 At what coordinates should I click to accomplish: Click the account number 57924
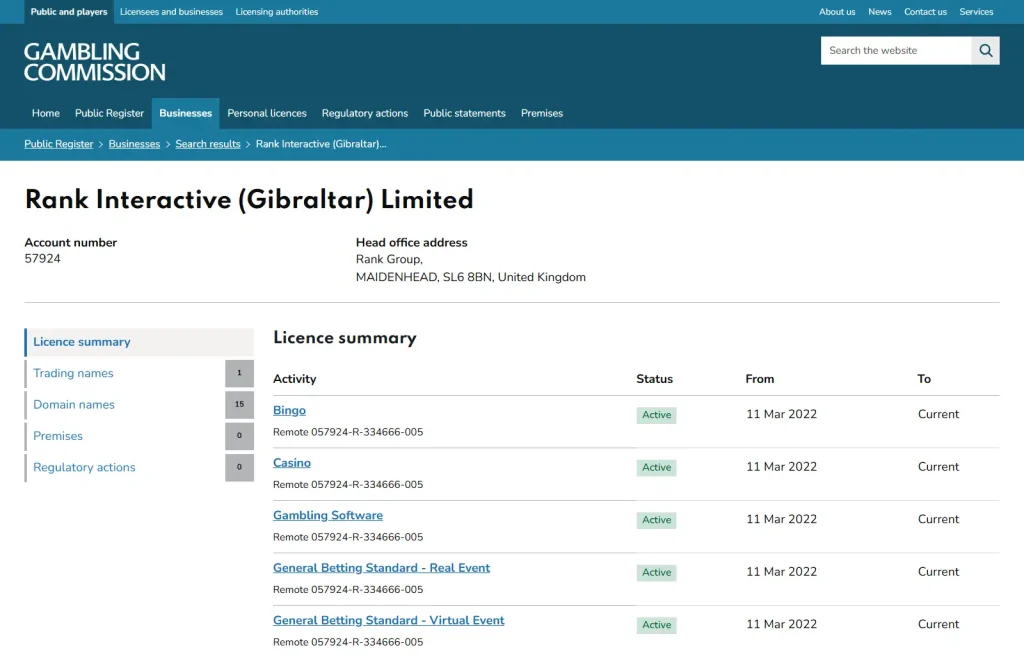coord(42,259)
